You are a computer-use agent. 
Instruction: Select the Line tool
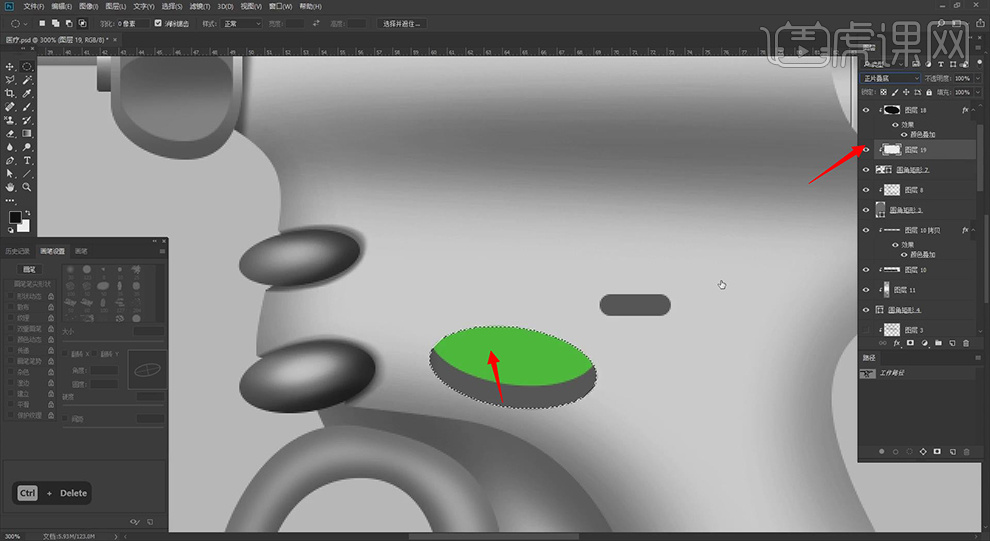(x=27, y=174)
